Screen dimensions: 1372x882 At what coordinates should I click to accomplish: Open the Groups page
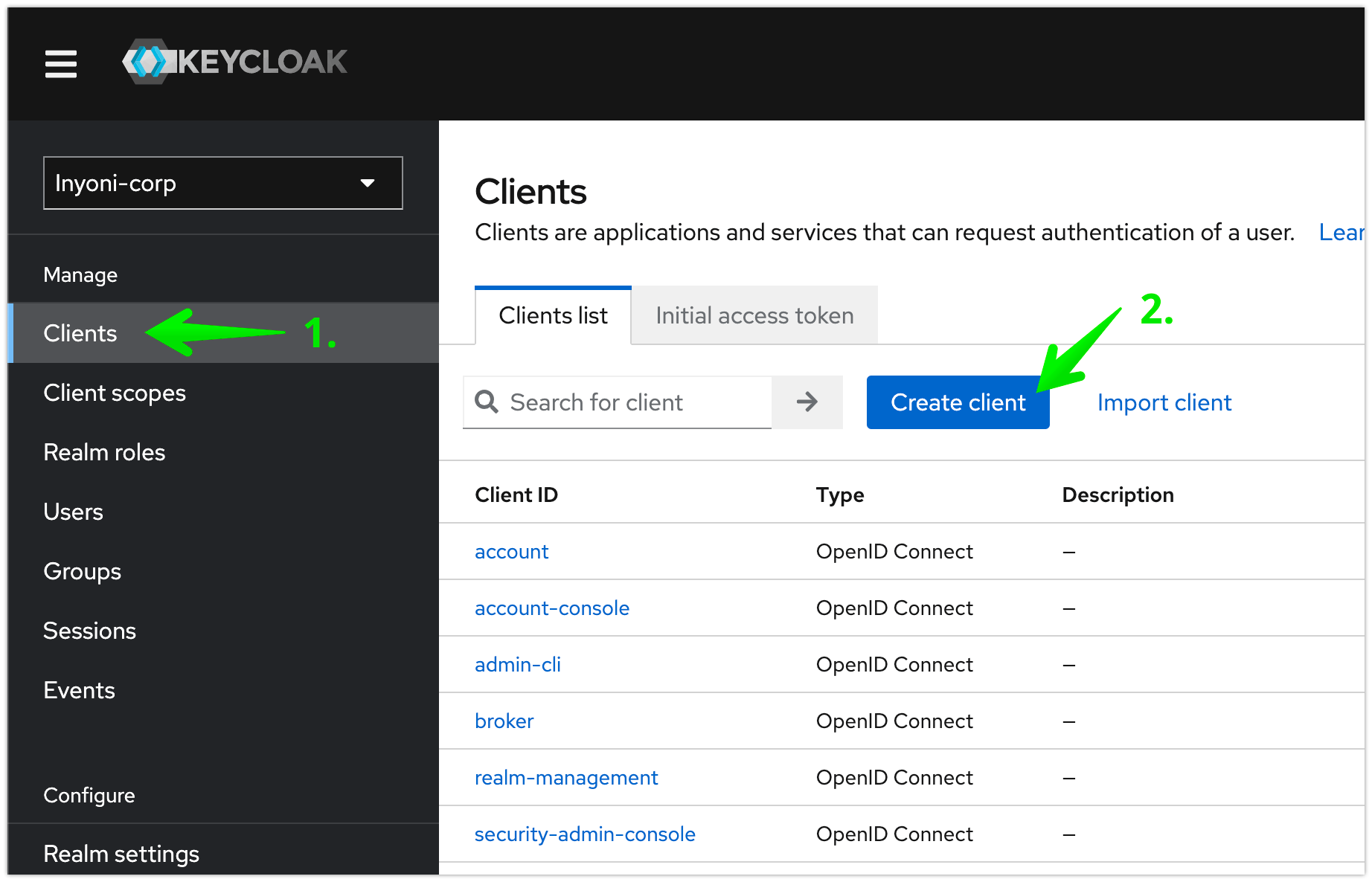coord(82,571)
